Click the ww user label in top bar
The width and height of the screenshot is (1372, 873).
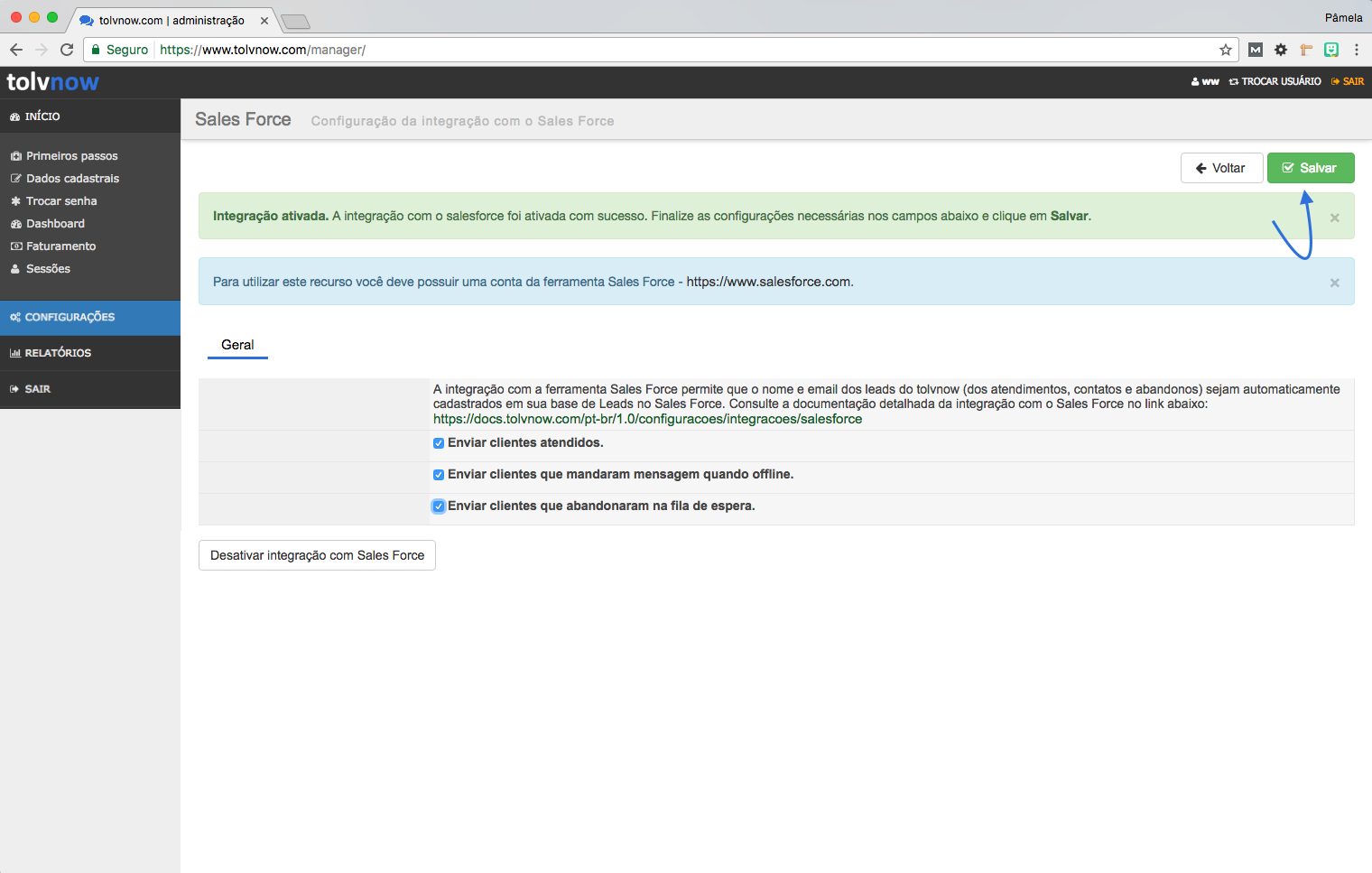[1205, 81]
